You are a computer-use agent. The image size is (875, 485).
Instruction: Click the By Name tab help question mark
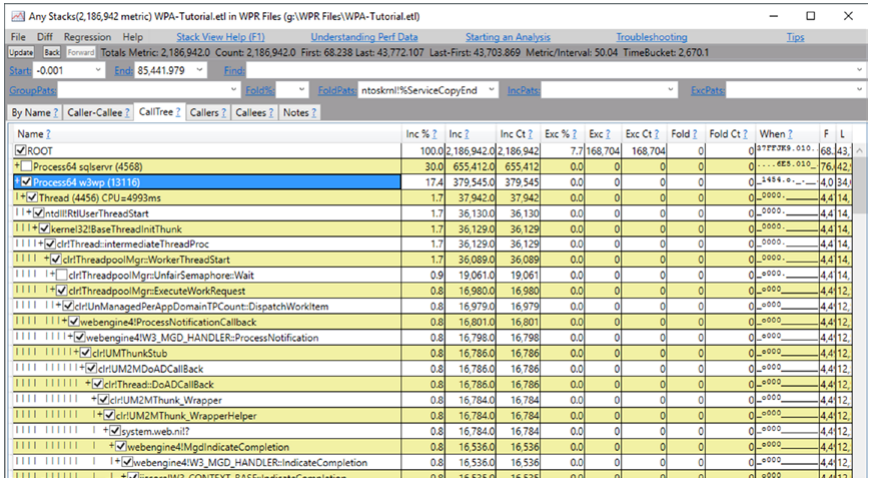(x=55, y=112)
